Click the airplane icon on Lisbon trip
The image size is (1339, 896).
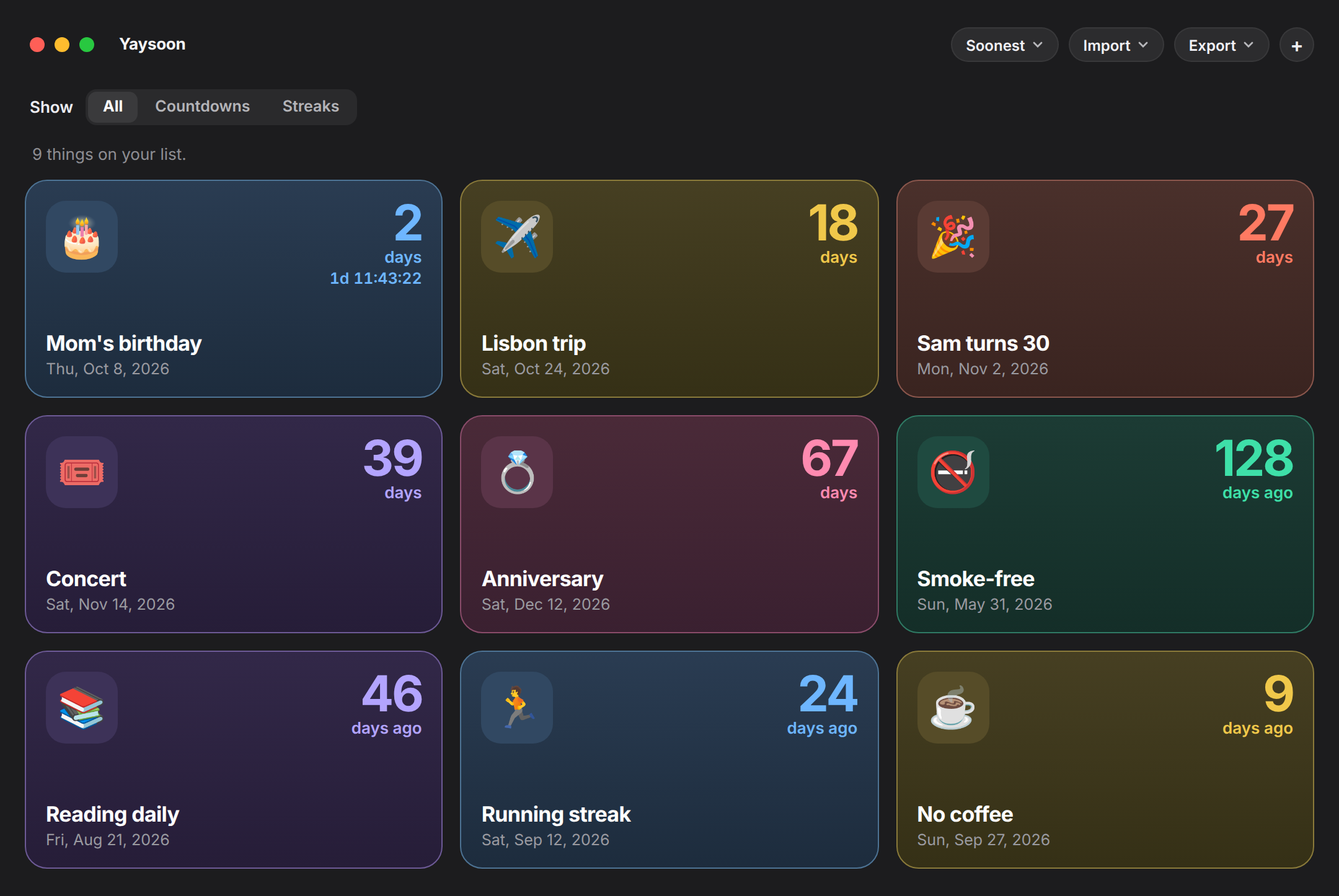point(517,237)
